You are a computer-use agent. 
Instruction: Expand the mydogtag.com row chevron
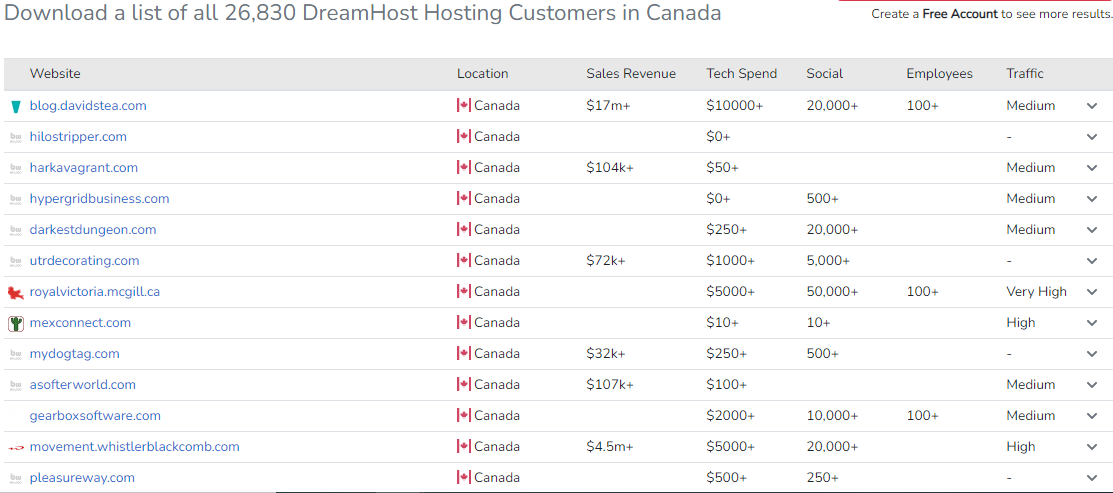1092,354
